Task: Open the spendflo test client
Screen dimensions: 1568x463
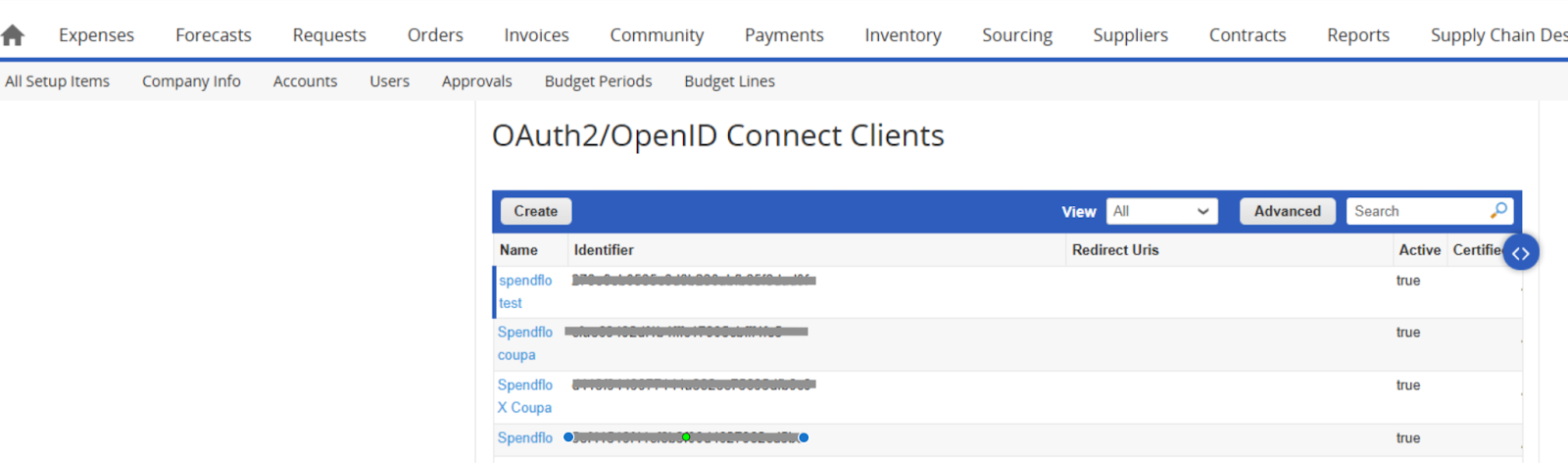Action: (x=525, y=291)
